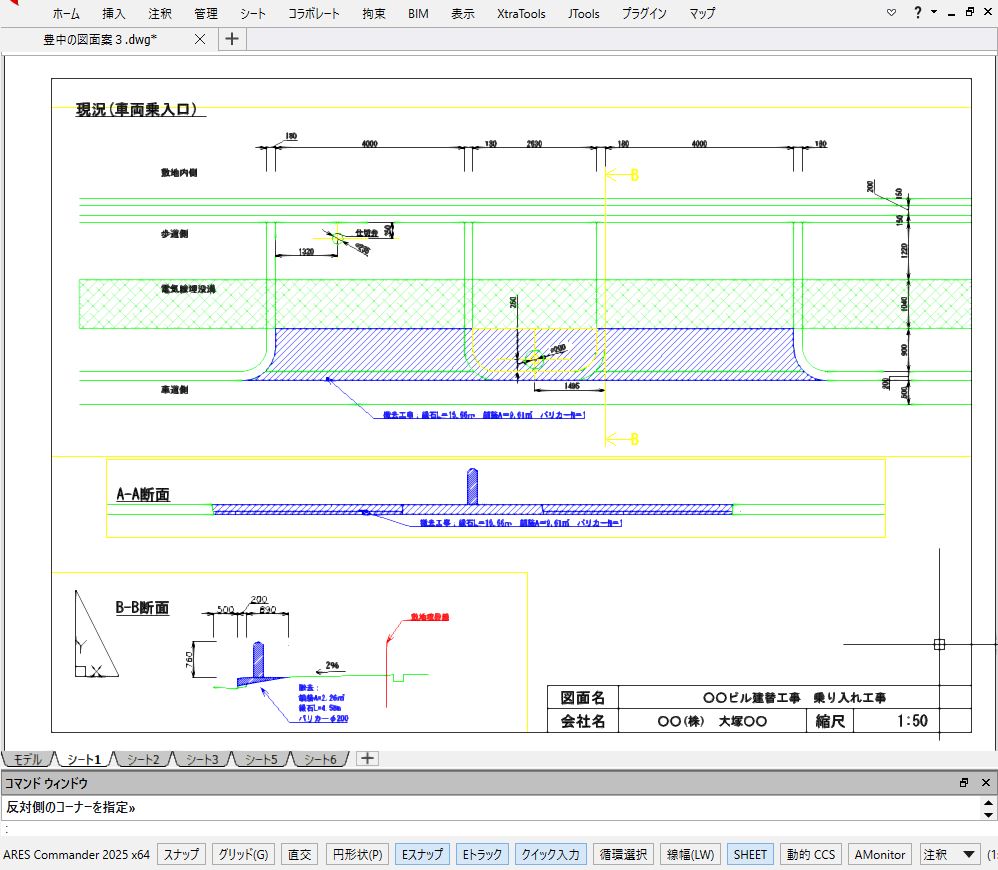Switch to the XtraTools ribbon tab
998x870 pixels.
tap(521, 14)
